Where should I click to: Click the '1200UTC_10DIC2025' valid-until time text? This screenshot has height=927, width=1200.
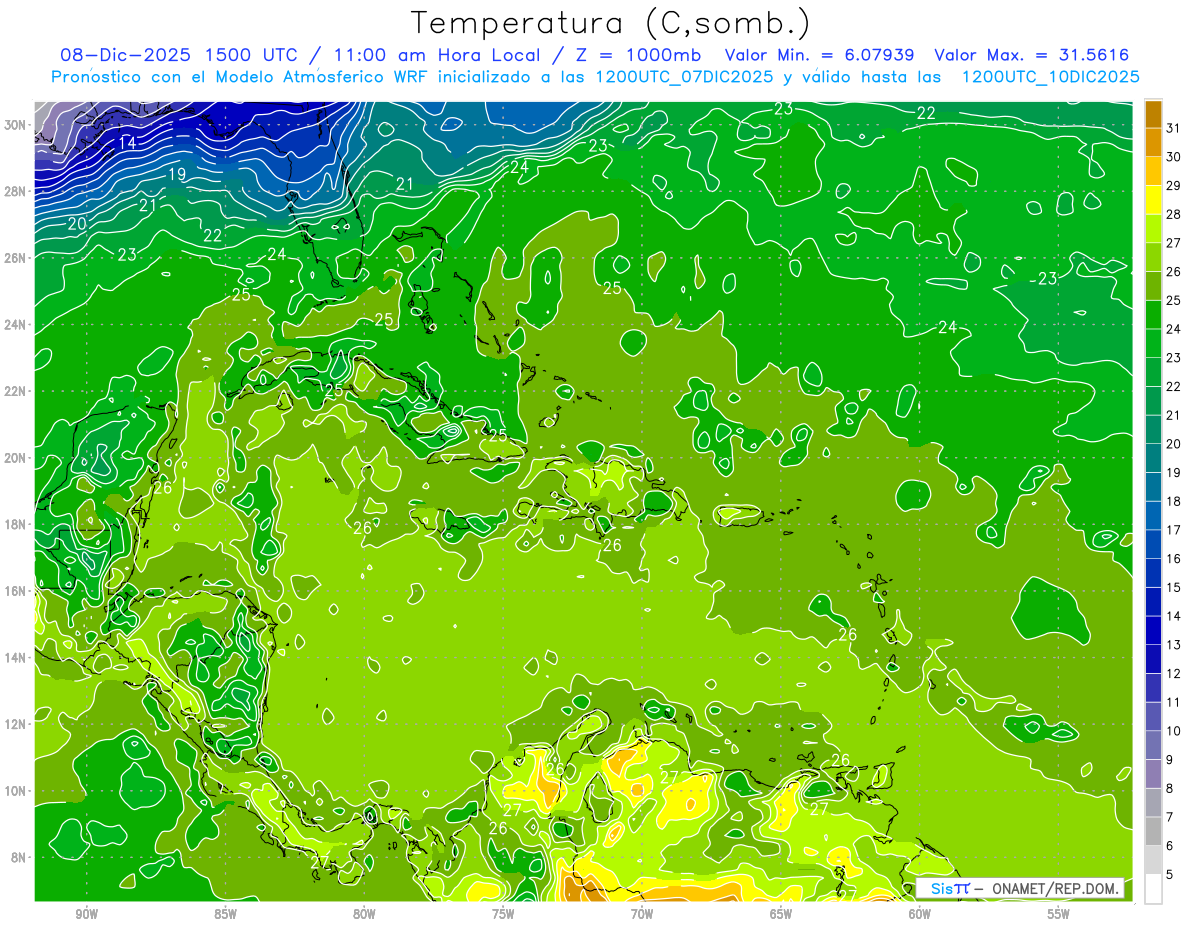[x=1050, y=77]
